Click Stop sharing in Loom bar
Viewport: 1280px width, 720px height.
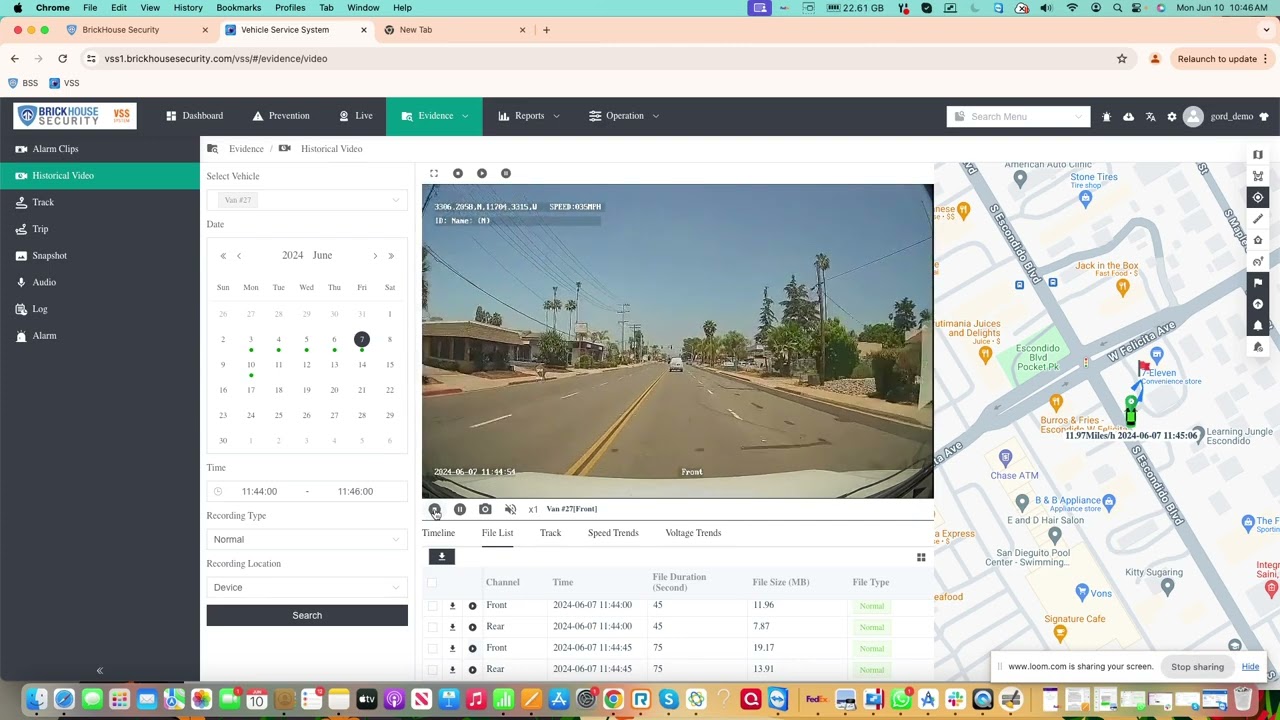click(x=1197, y=667)
